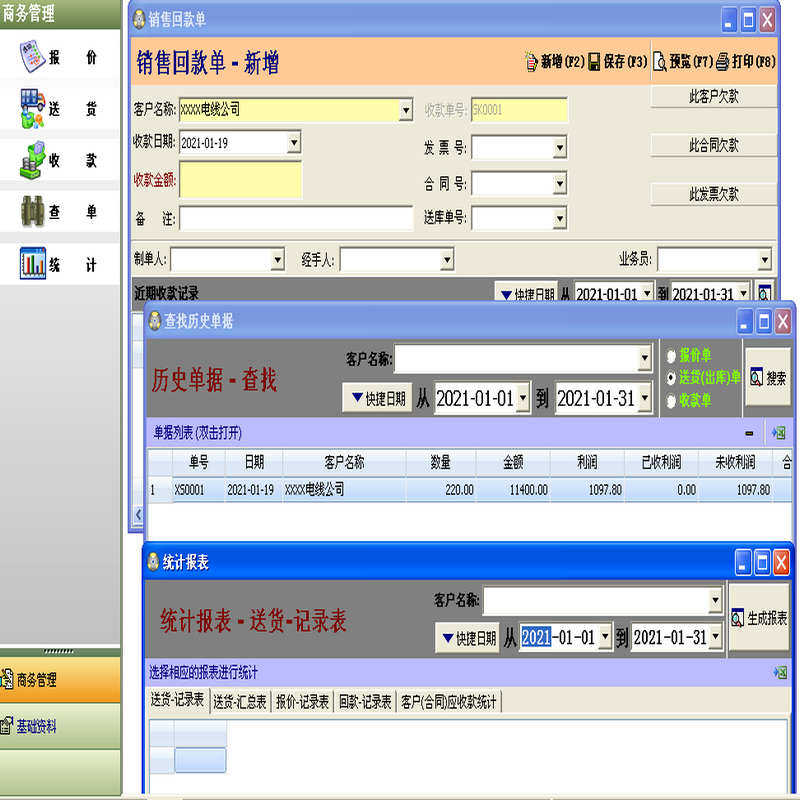Screen dimensions: 800x800
Task: Open the 统计 chart statistics icon
Action: tap(33, 263)
